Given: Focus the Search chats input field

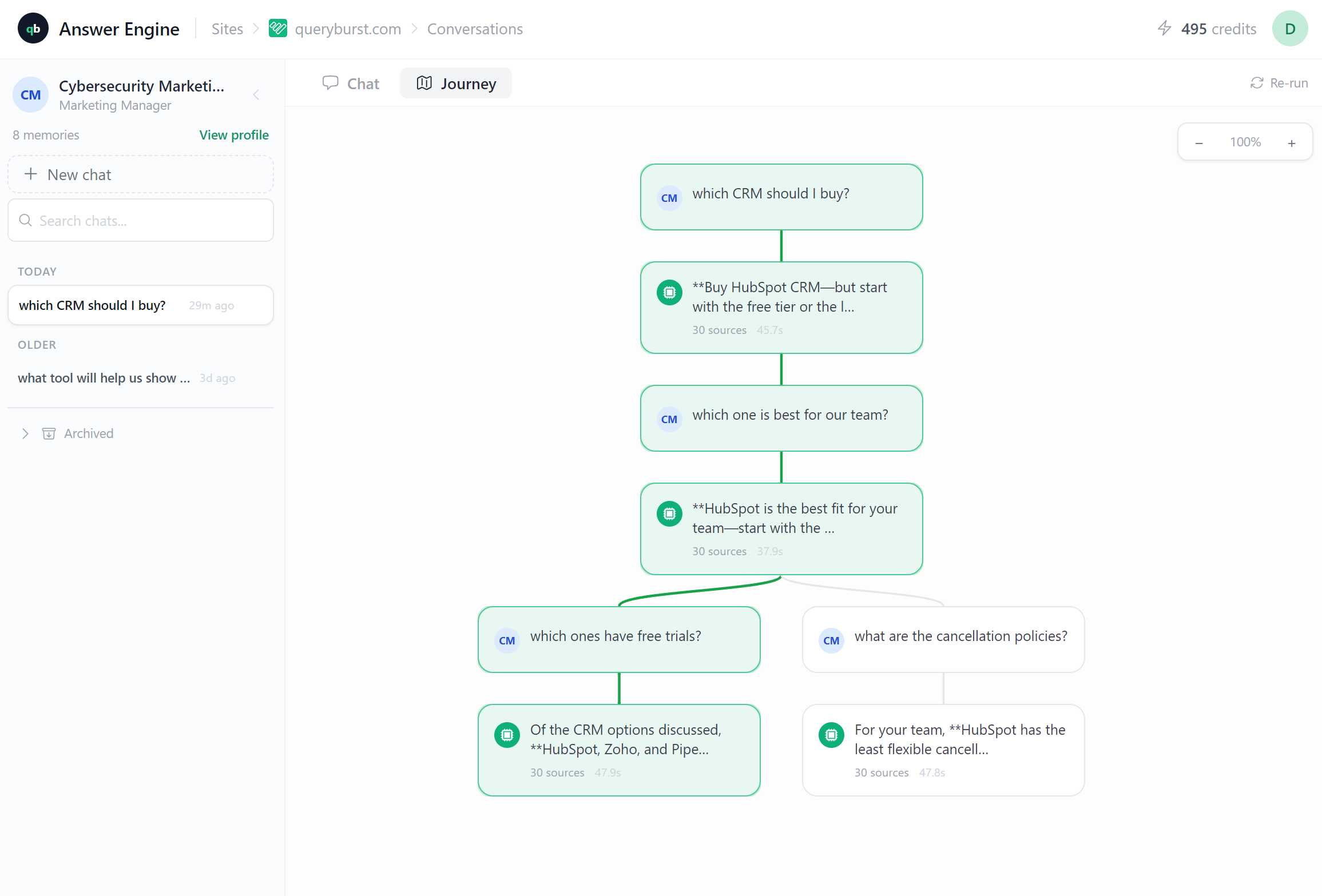Looking at the screenshot, I should pos(141,220).
